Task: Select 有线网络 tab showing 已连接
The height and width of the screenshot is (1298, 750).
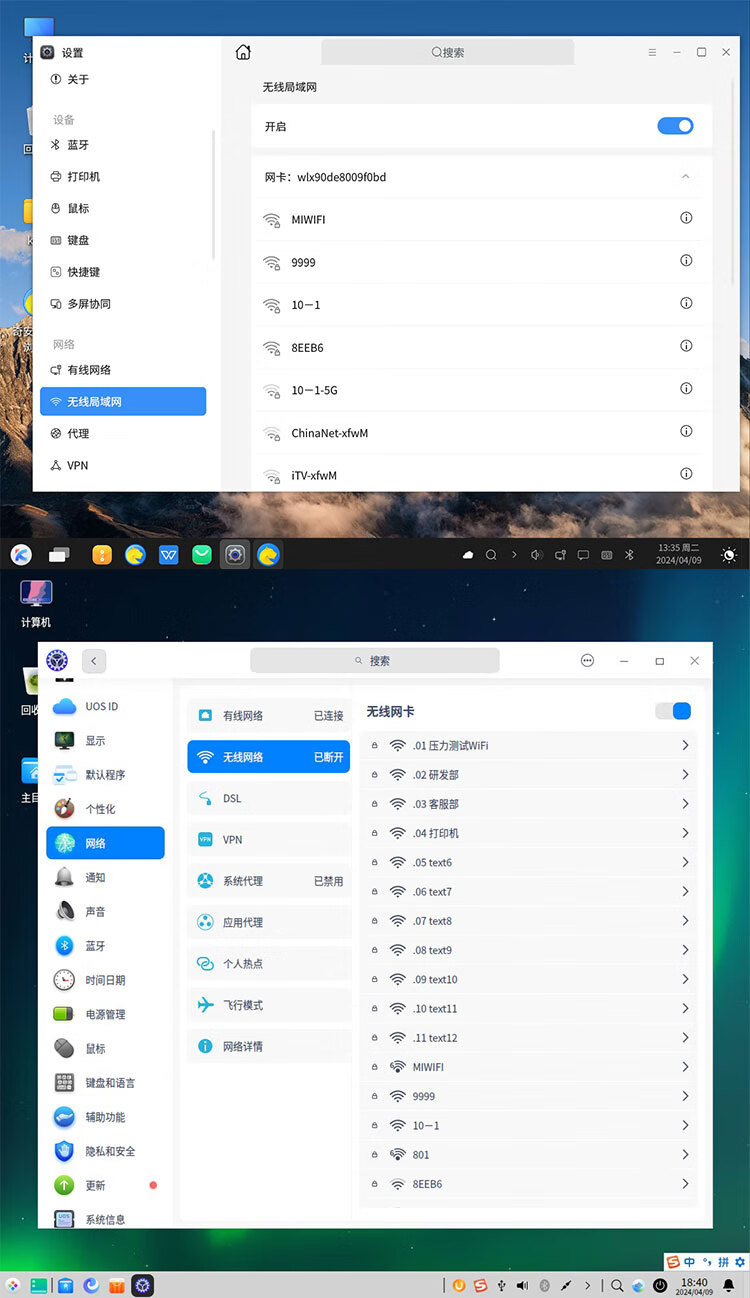Action: (x=268, y=716)
